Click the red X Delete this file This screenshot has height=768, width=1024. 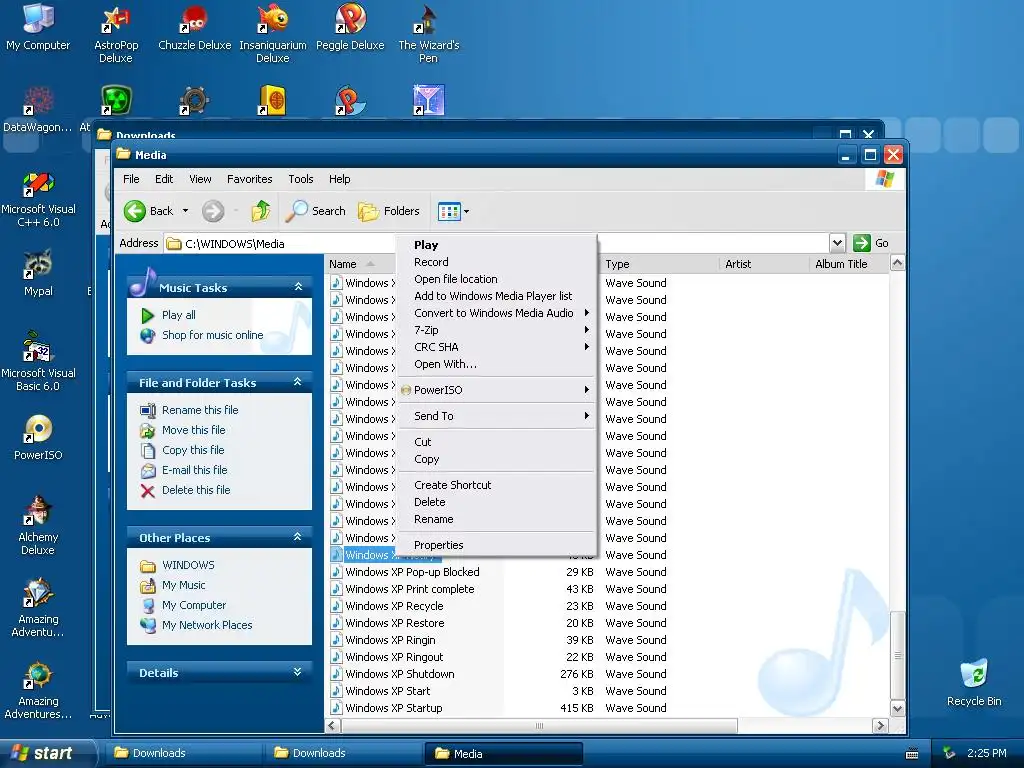click(x=148, y=490)
